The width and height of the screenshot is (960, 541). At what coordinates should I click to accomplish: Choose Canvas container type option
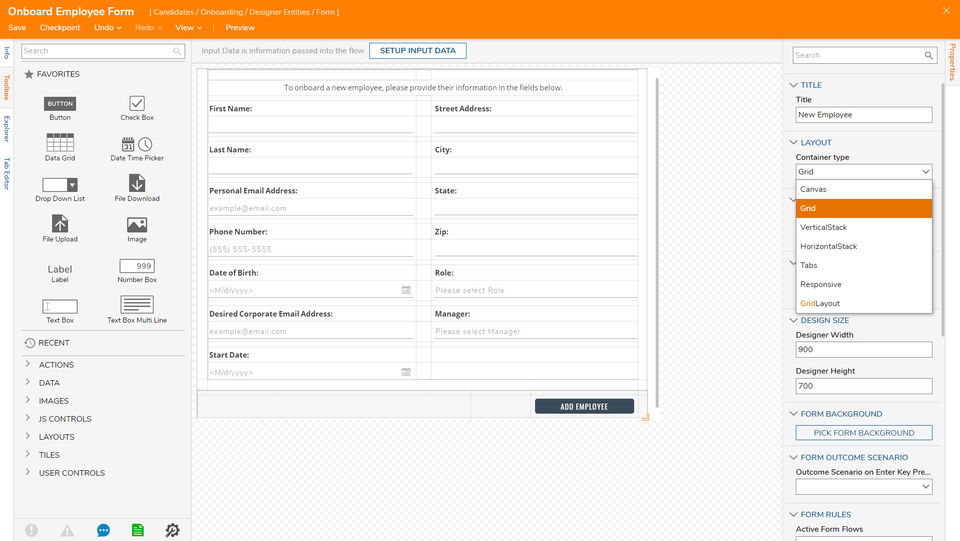[864, 189]
